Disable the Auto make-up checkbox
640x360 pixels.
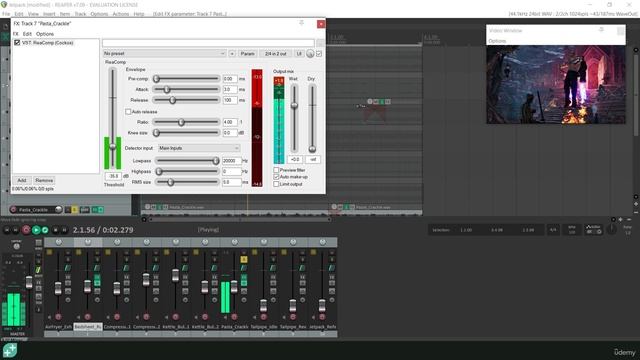[x=276, y=177]
